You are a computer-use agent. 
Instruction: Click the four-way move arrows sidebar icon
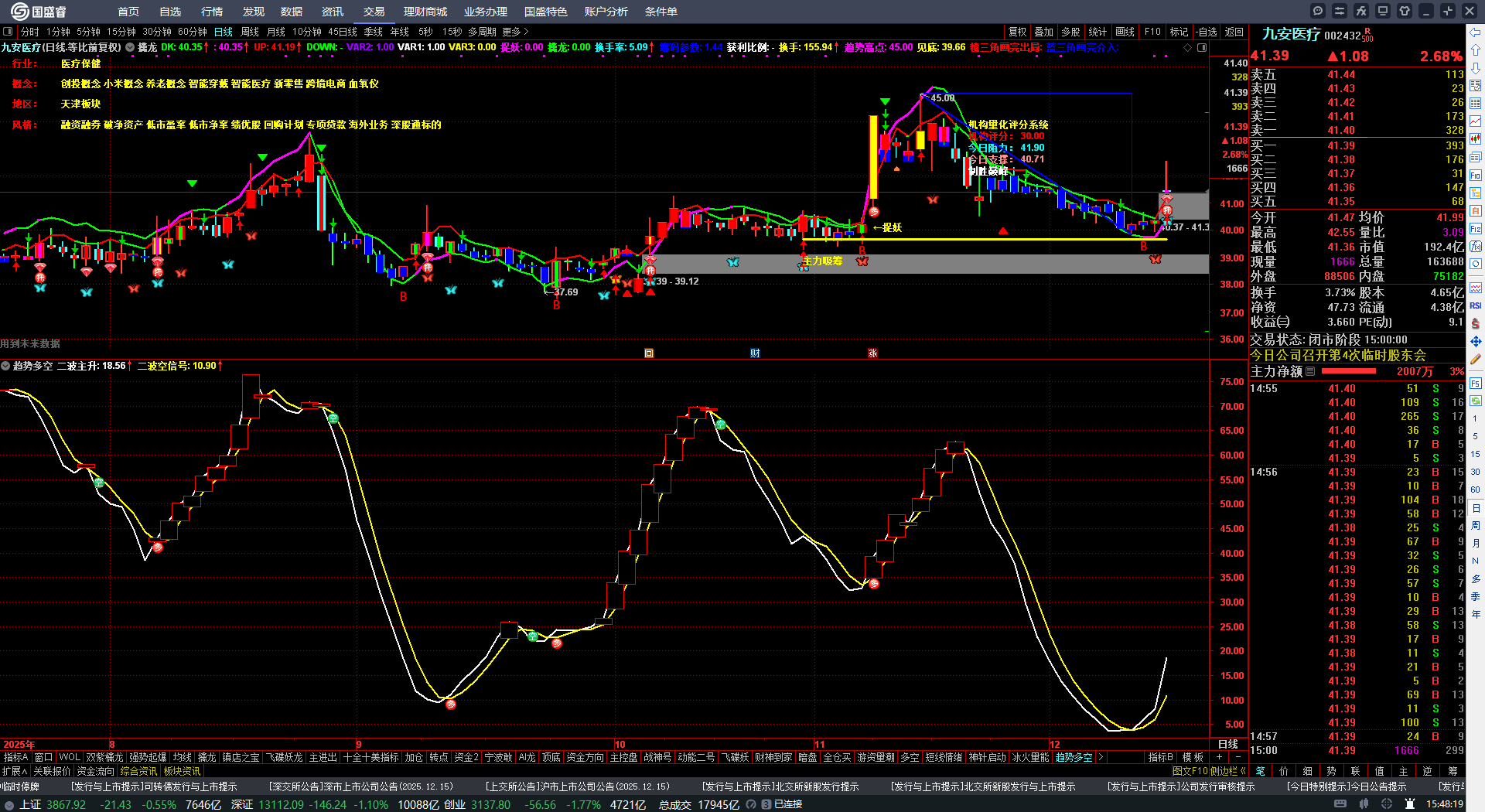pos(1476,341)
